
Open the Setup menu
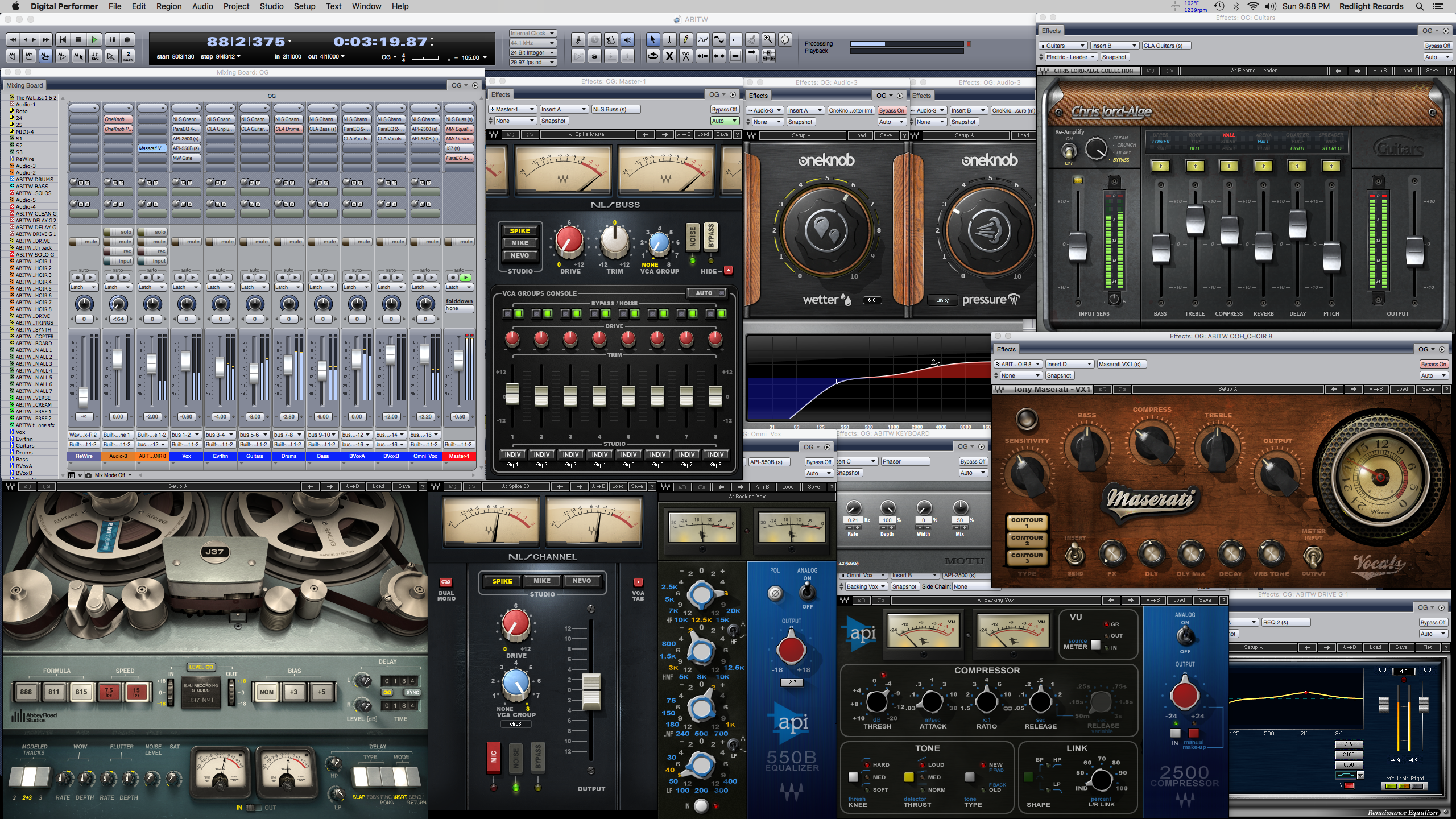click(304, 6)
